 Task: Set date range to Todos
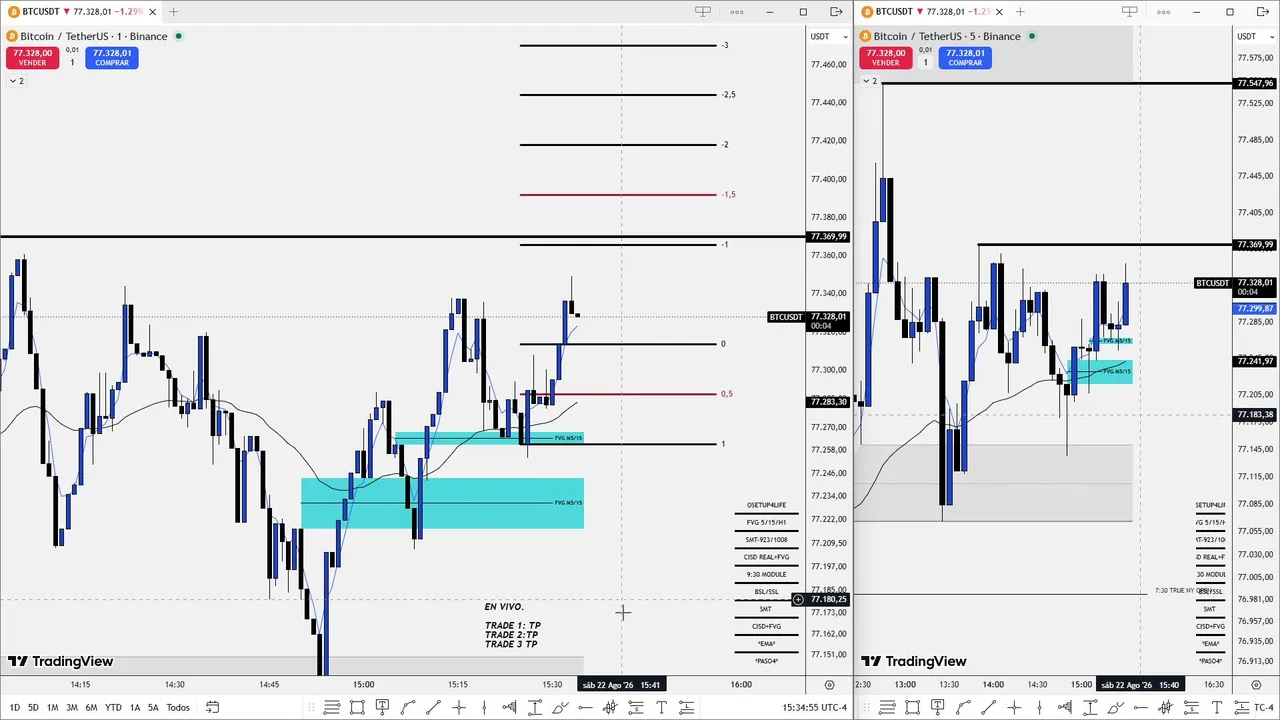click(x=178, y=708)
